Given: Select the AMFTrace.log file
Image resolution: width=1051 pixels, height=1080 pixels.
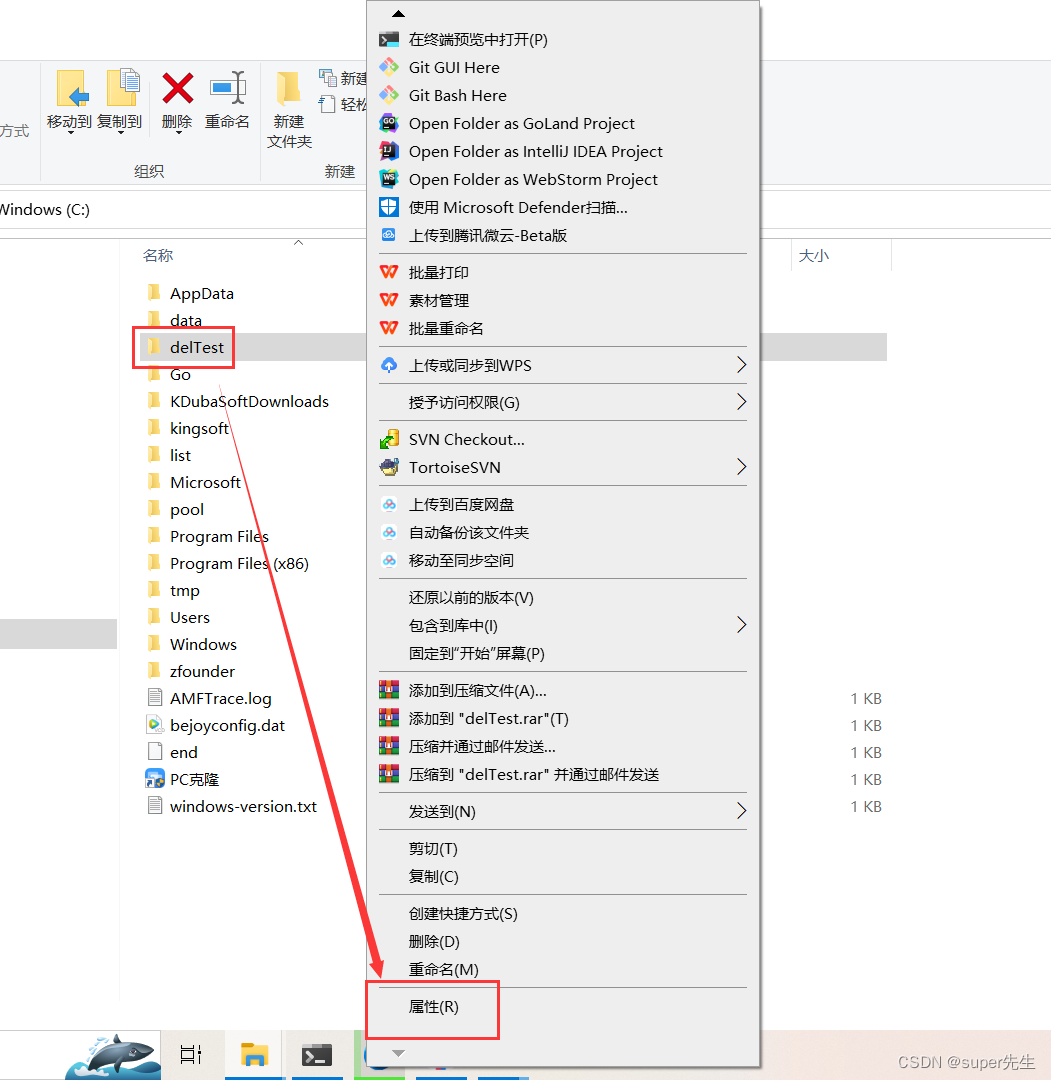Looking at the screenshot, I should (220, 698).
